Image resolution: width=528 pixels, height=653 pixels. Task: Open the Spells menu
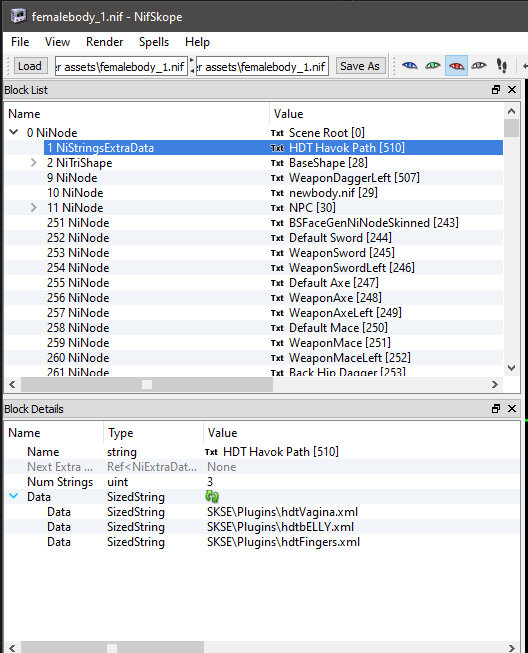point(154,42)
